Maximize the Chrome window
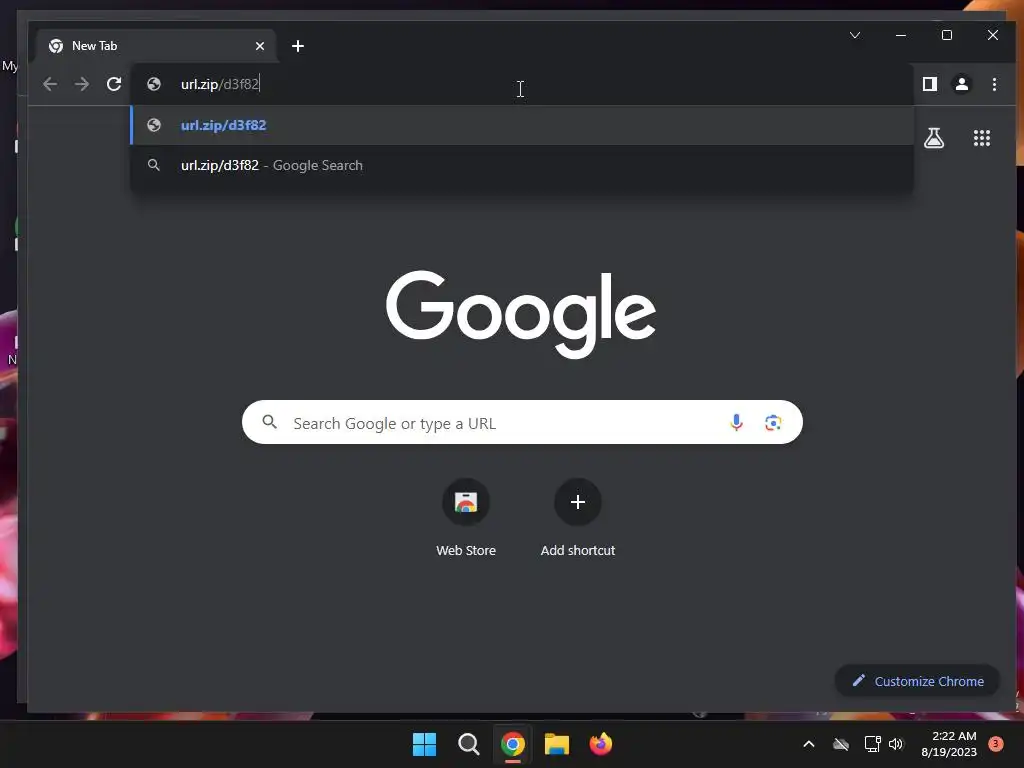This screenshot has width=1024, height=768. [947, 35]
